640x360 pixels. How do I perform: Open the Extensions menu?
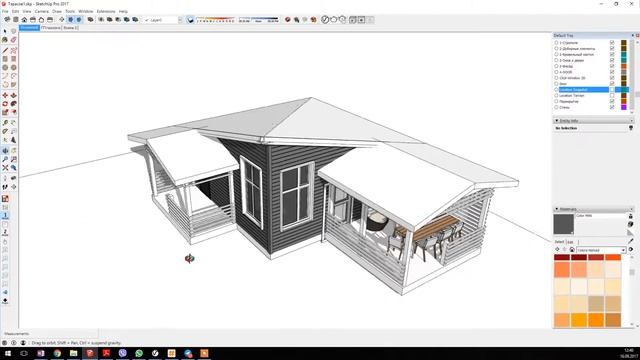click(x=106, y=11)
